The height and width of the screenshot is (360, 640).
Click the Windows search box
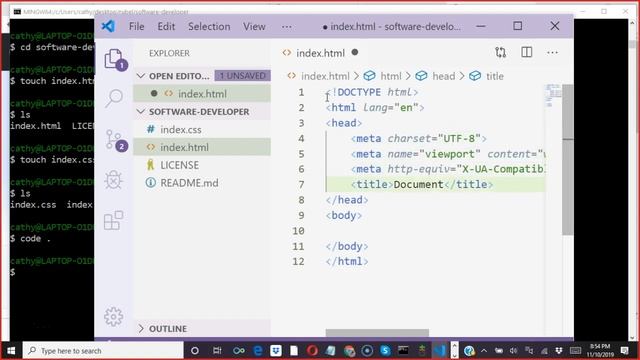click(103, 351)
